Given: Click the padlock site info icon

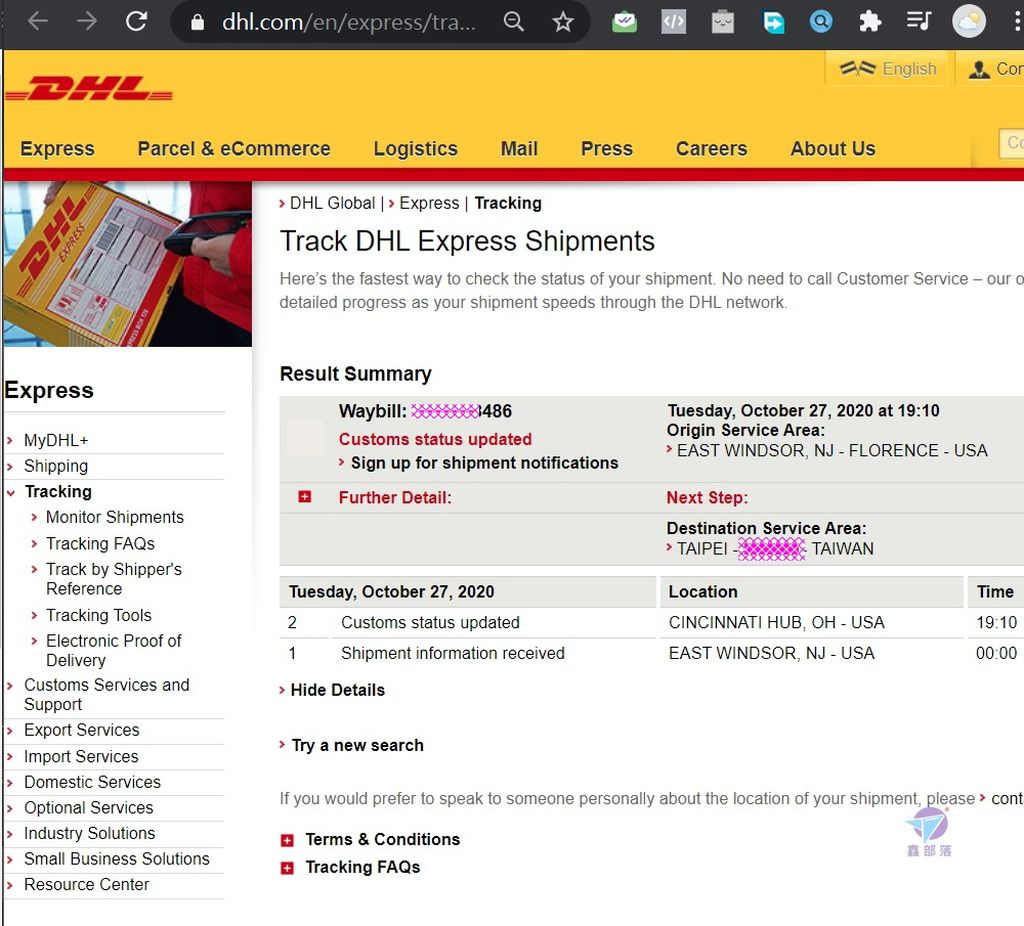Looking at the screenshot, I should pyautogui.click(x=197, y=23).
